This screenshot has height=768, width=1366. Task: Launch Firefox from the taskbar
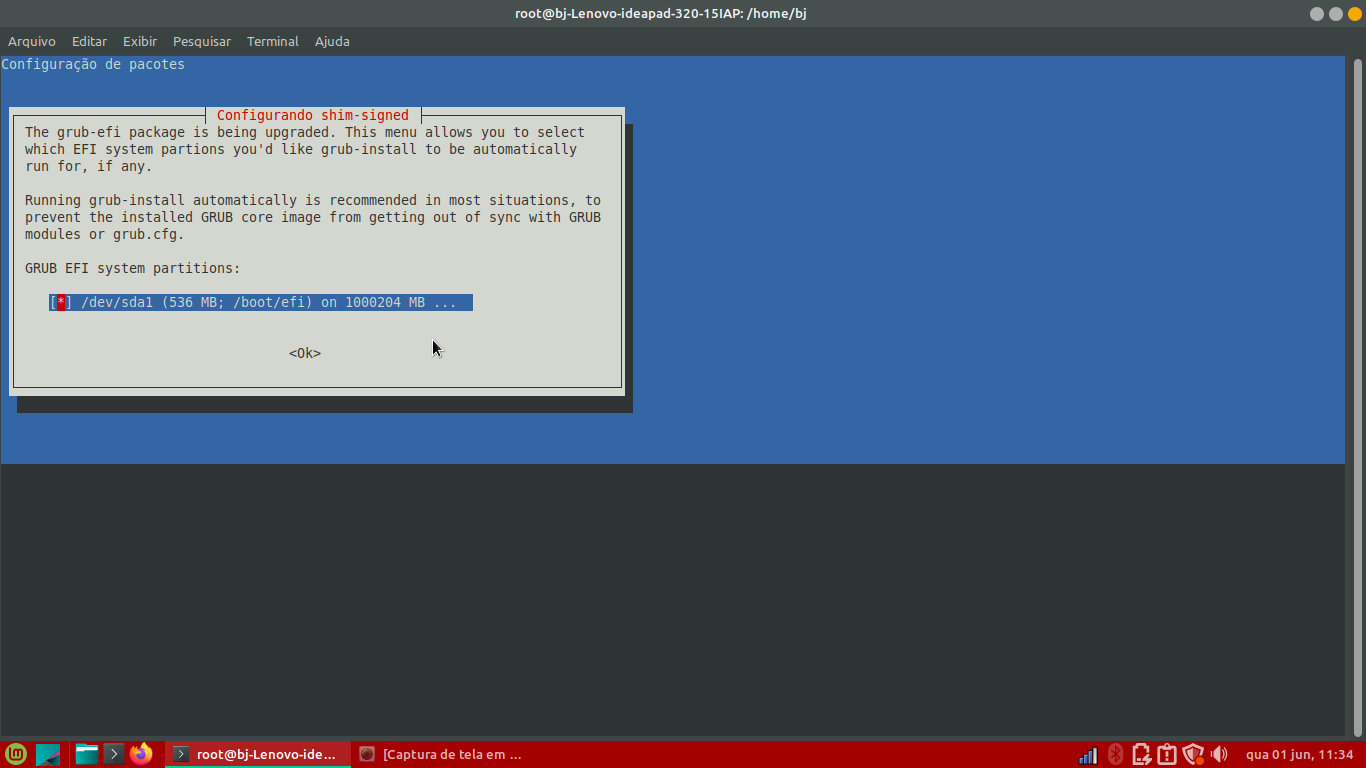coord(142,754)
